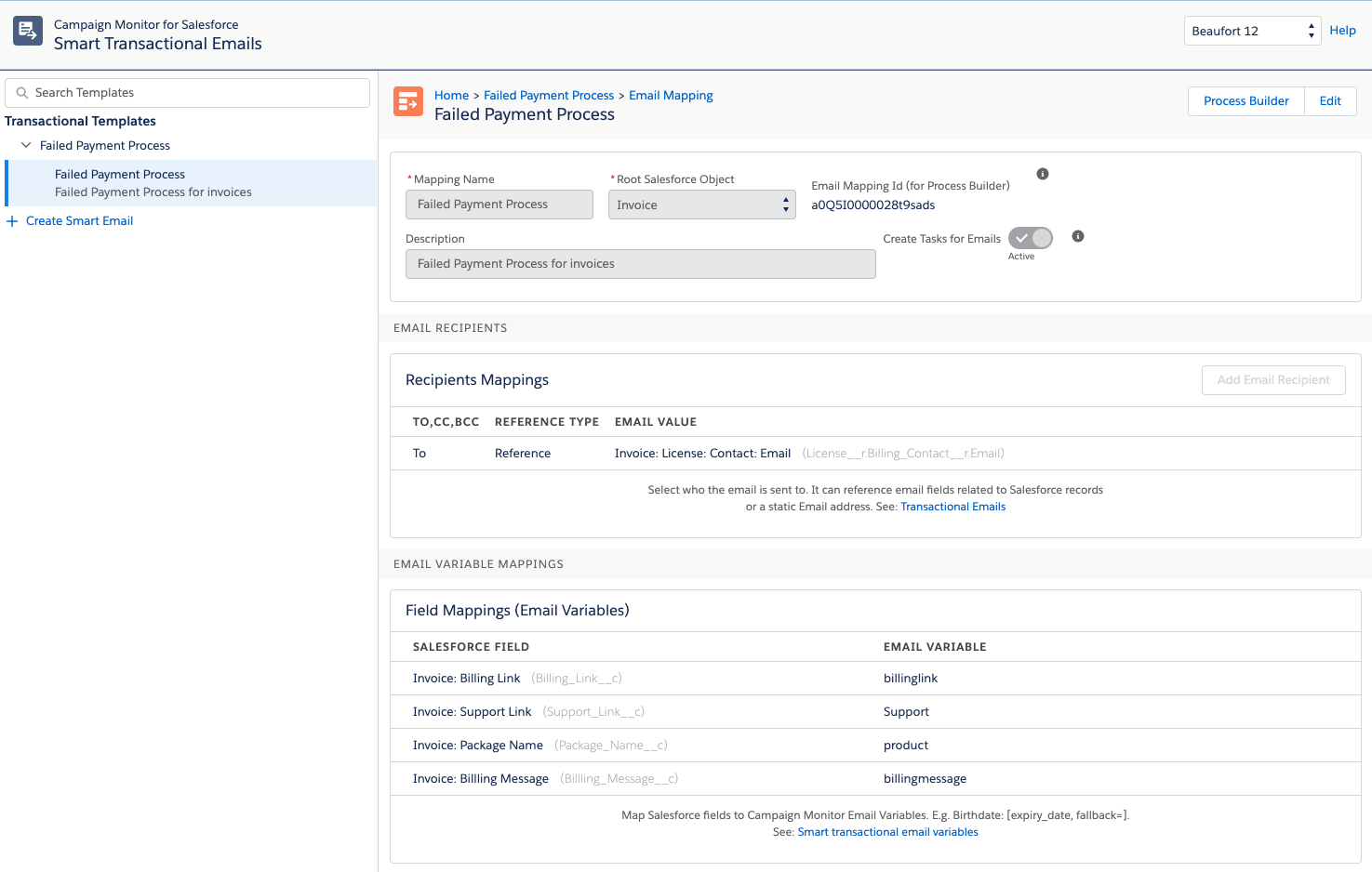Open the Help link
Image resolution: width=1372 pixels, height=872 pixels.
tap(1342, 31)
